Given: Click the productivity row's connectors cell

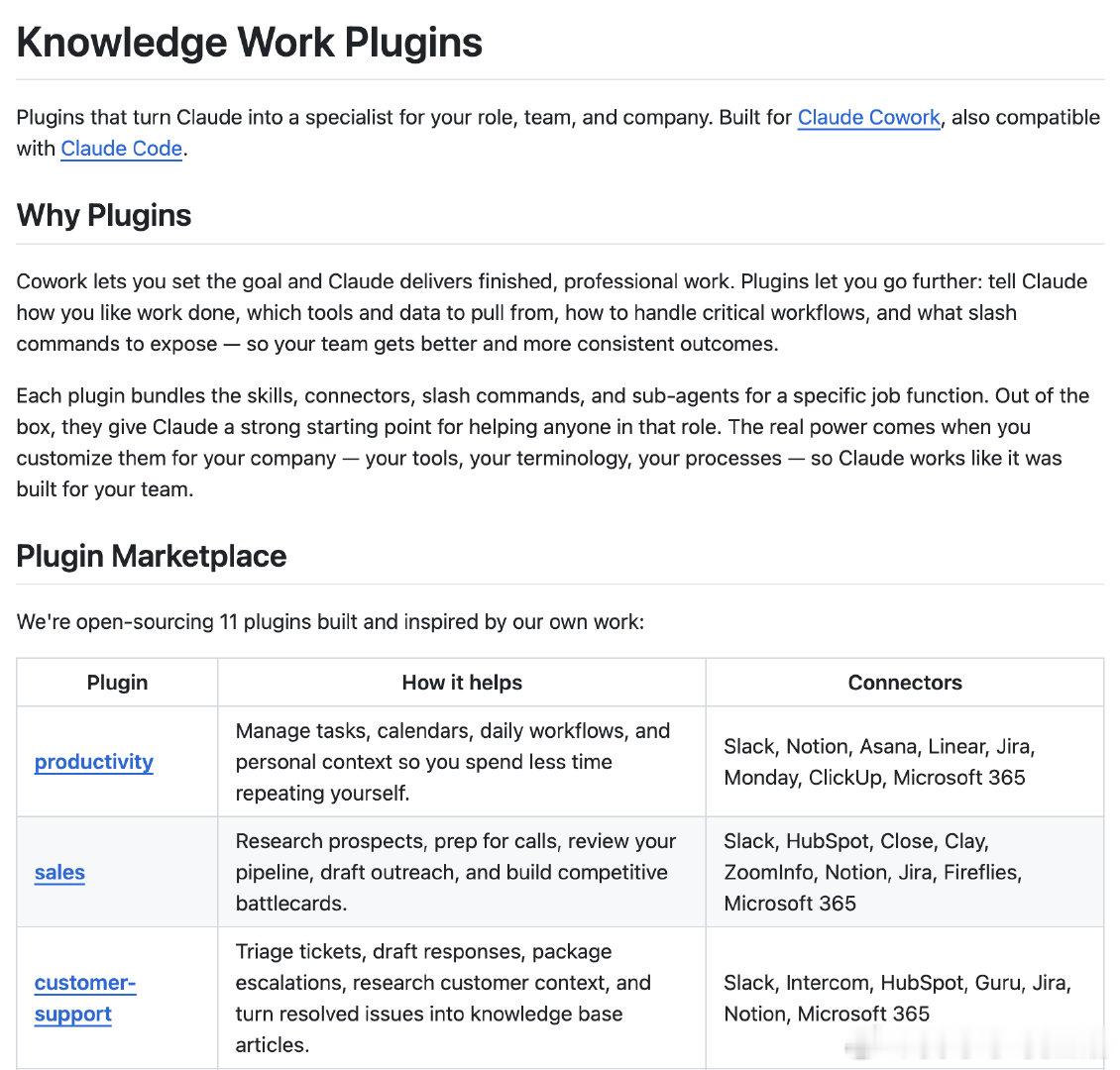Looking at the screenshot, I should [x=905, y=762].
